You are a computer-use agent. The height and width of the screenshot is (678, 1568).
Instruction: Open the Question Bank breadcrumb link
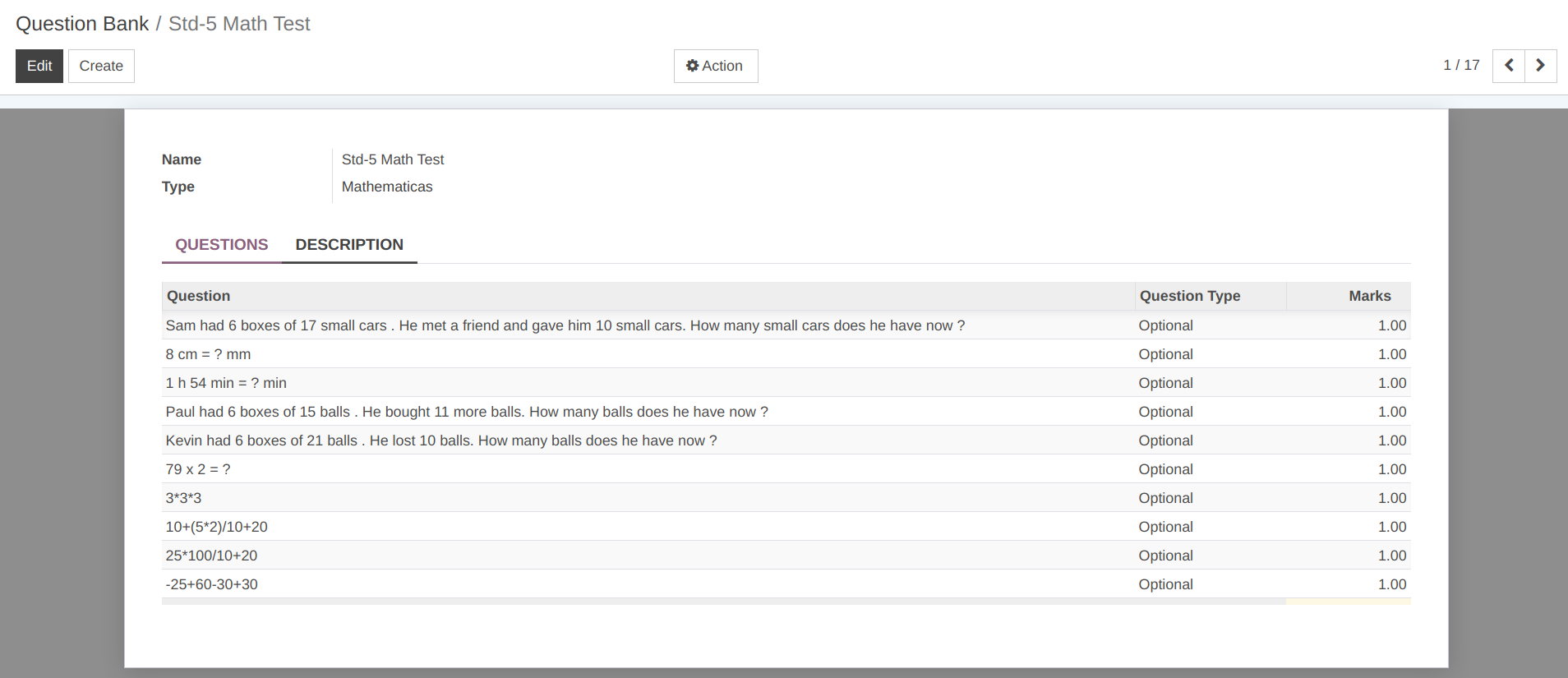click(82, 24)
